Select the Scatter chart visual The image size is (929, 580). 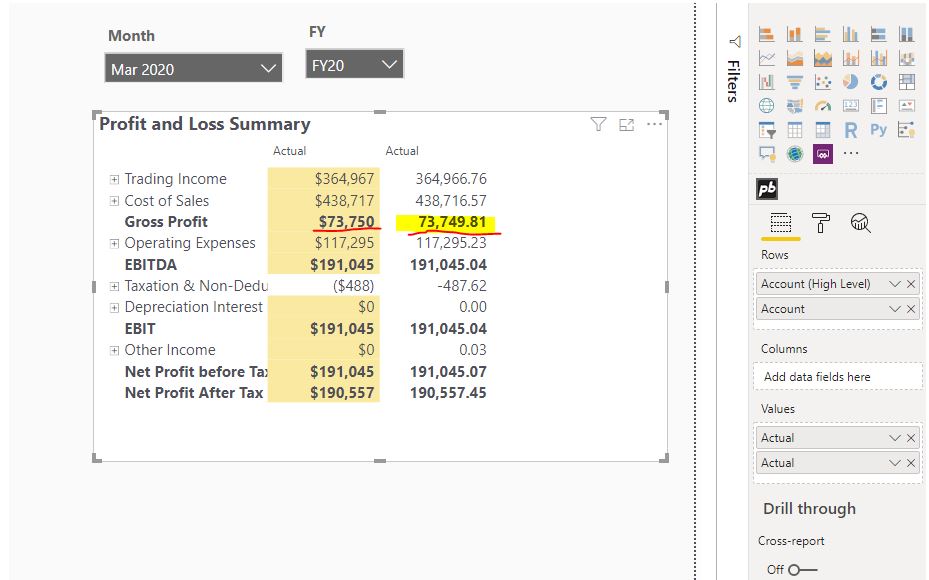tap(822, 82)
